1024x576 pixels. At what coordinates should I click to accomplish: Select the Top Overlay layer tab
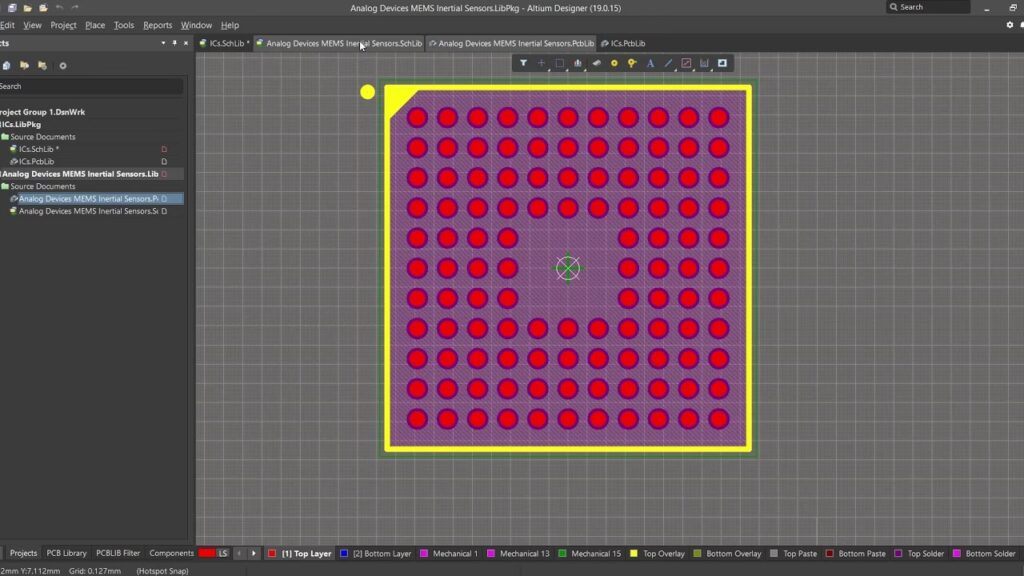(x=663, y=553)
